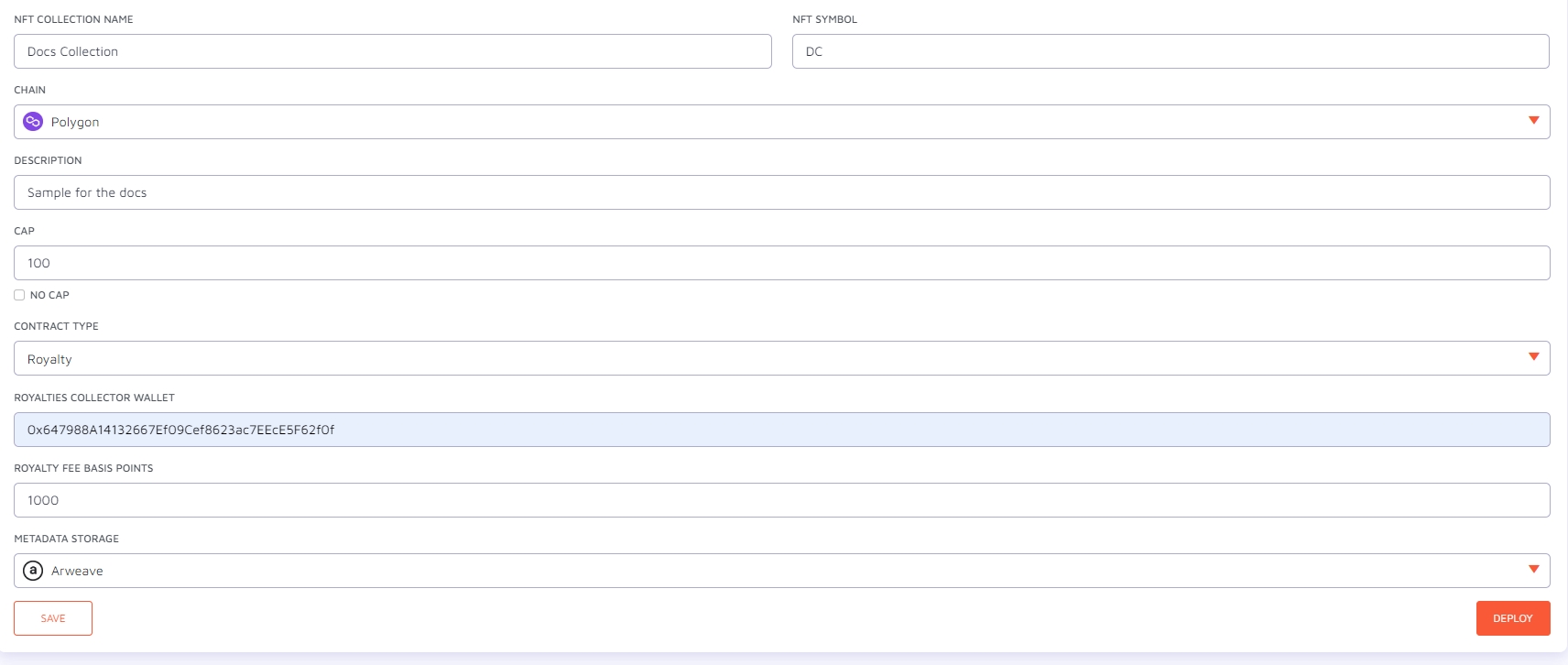Open the Contract Type dropdown arrow
Viewport: 1568px width, 665px height.
[1533, 357]
